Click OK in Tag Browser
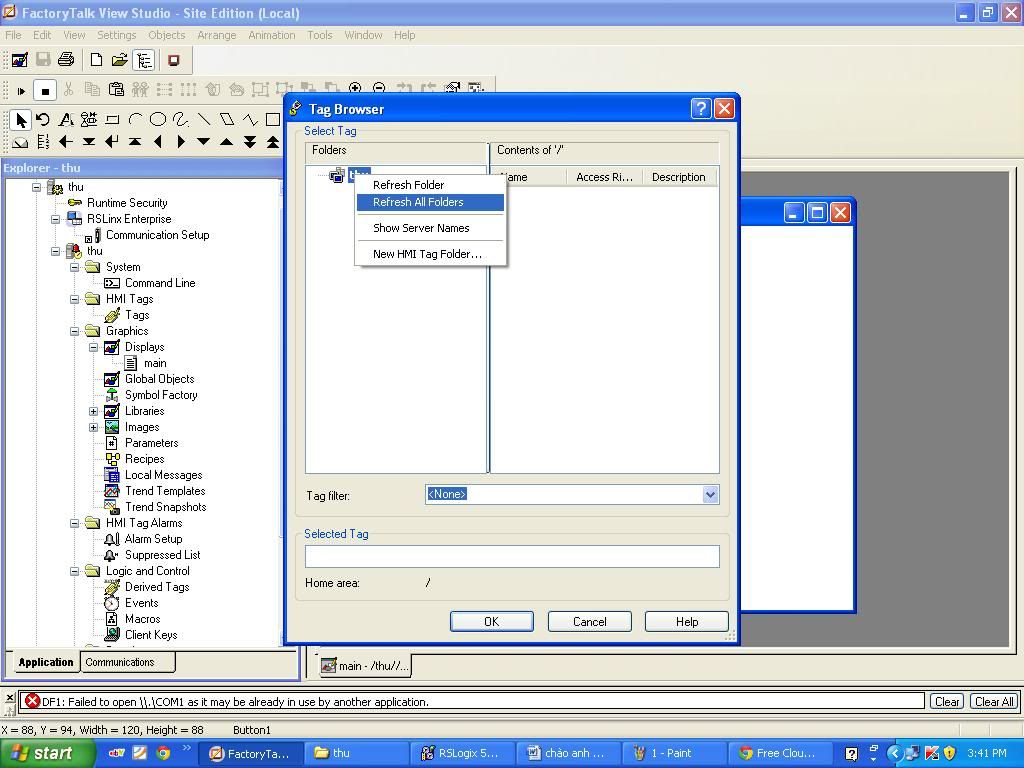Viewport: 1024px width, 768px height. [492, 622]
